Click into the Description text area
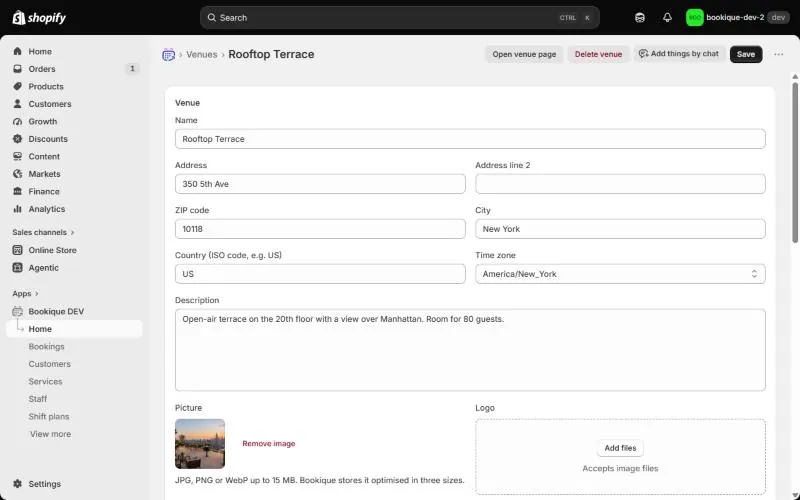This screenshot has height=500, width=800. pyautogui.click(x=470, y=350)
